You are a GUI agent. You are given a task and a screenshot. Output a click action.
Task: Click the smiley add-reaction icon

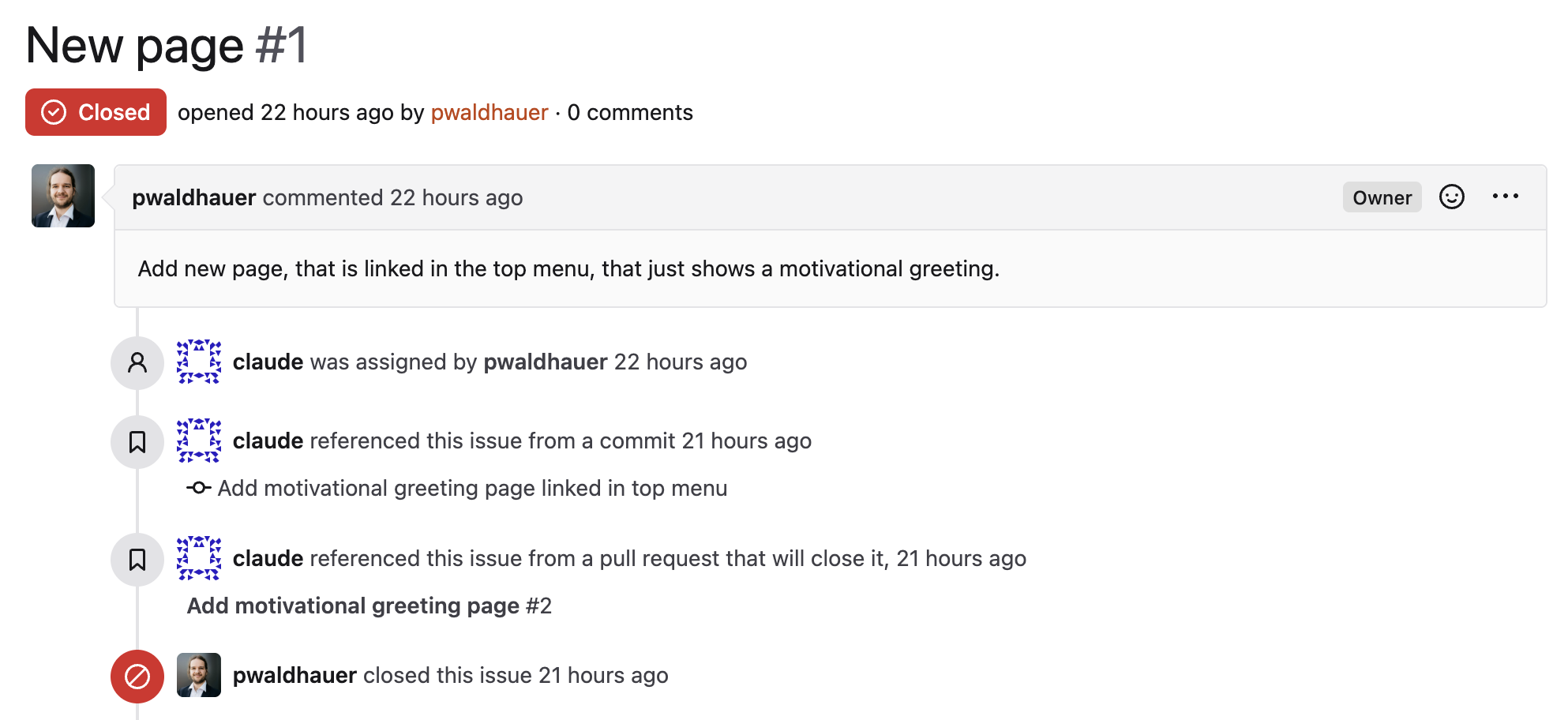click(1451, 197)
